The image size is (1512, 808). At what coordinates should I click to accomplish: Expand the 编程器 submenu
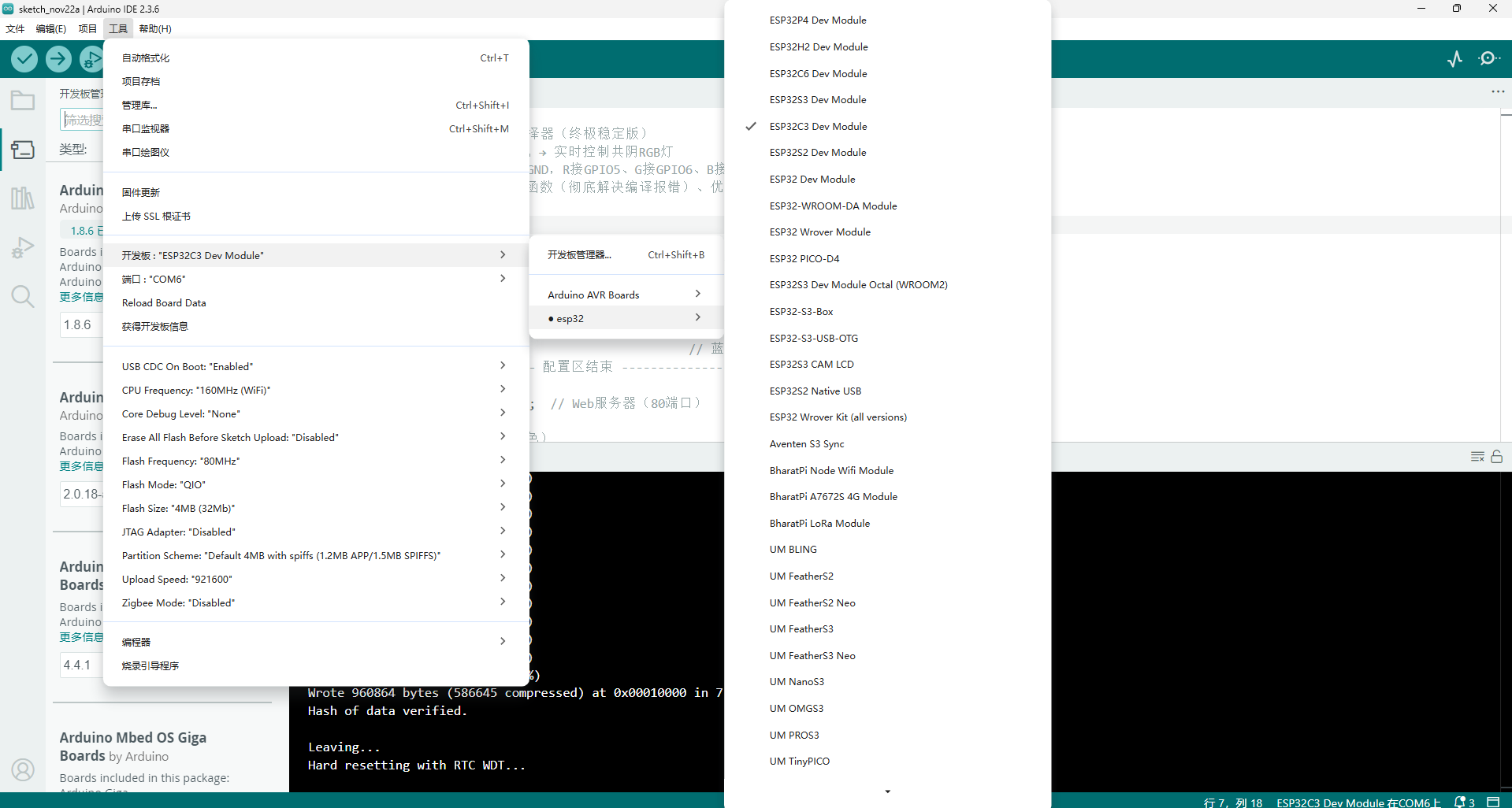point(316,642)
